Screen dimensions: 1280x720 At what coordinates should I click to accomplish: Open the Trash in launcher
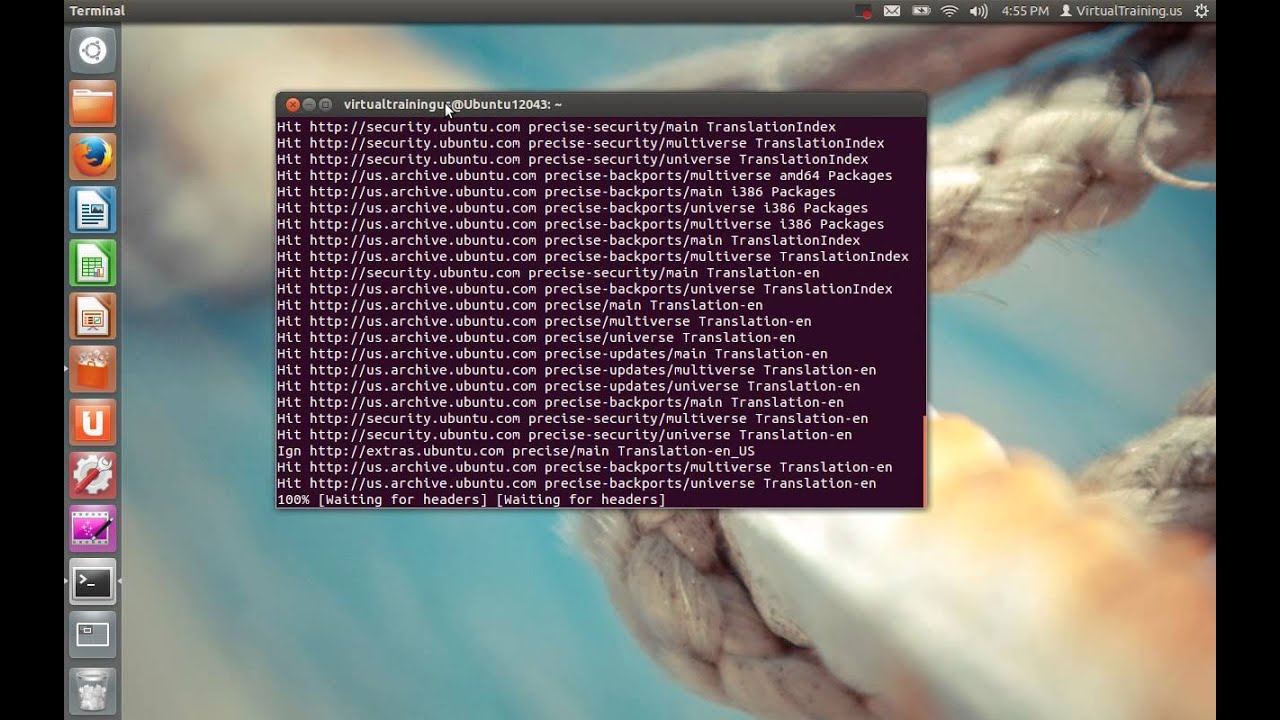(x=93, y=690)
